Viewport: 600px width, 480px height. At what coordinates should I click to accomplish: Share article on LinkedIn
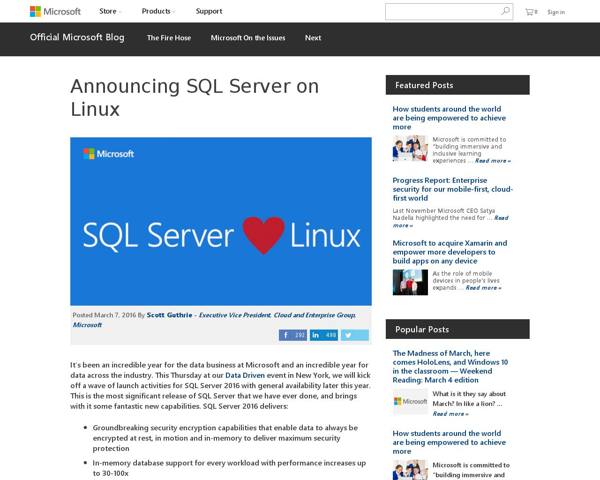click(324, 335)
